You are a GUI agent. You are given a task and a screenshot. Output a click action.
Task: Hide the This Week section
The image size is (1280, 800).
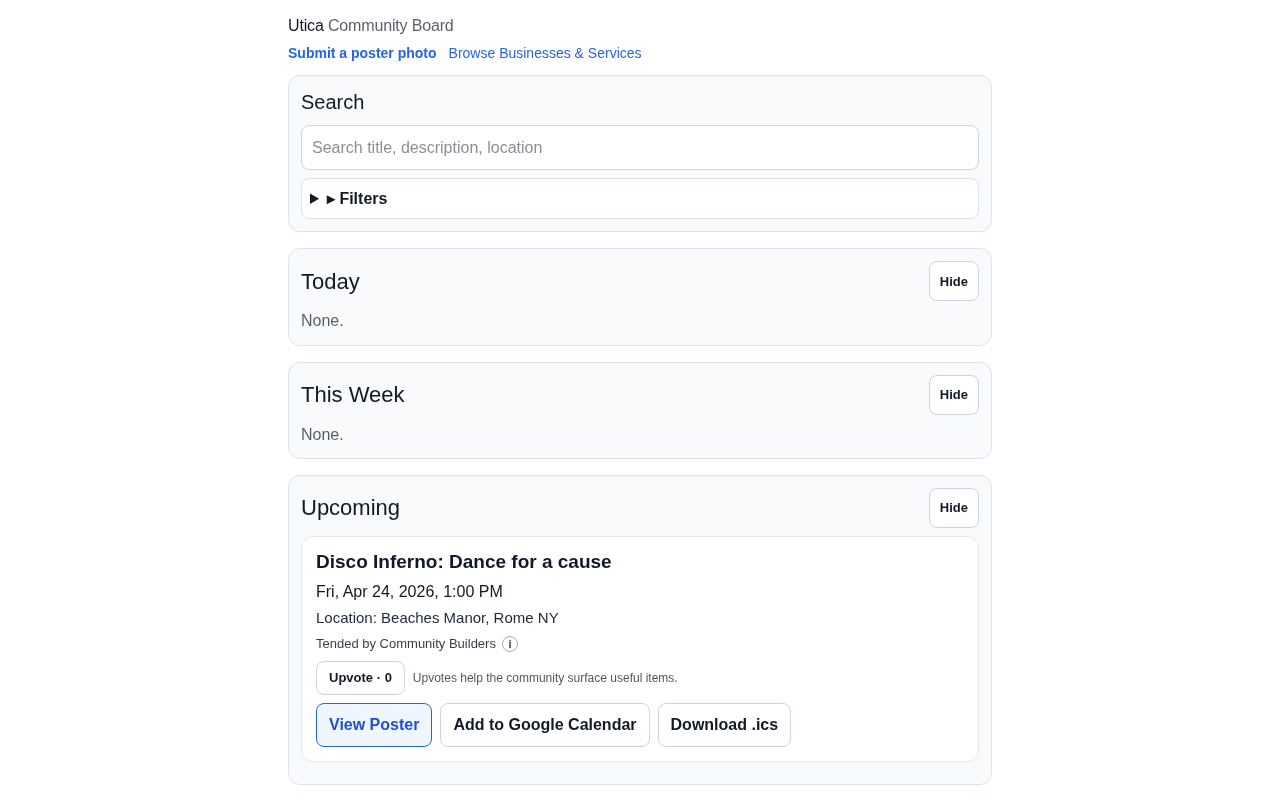pos(953,395)
